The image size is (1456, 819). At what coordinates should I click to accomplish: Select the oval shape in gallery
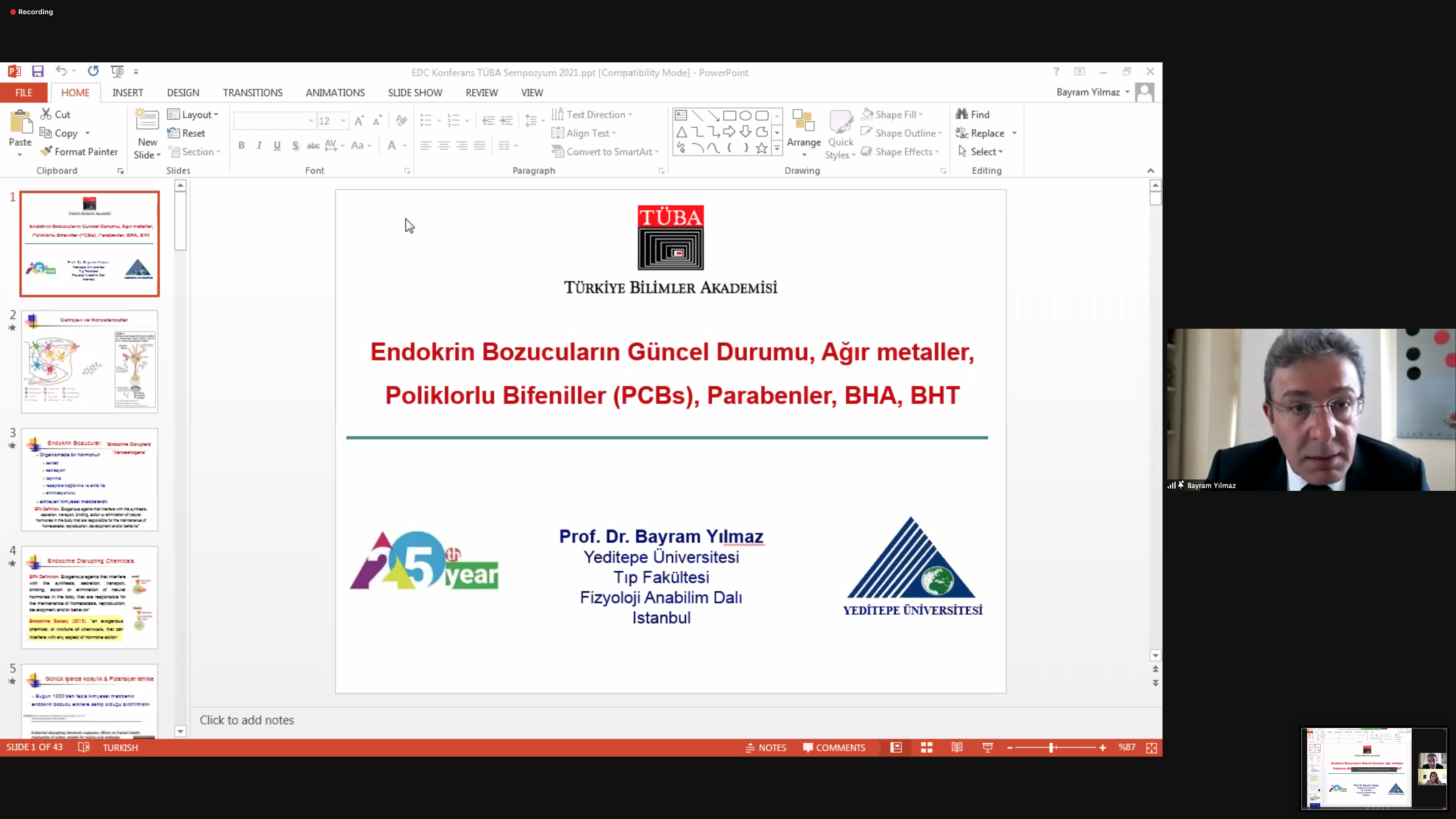tap(746, 115)
